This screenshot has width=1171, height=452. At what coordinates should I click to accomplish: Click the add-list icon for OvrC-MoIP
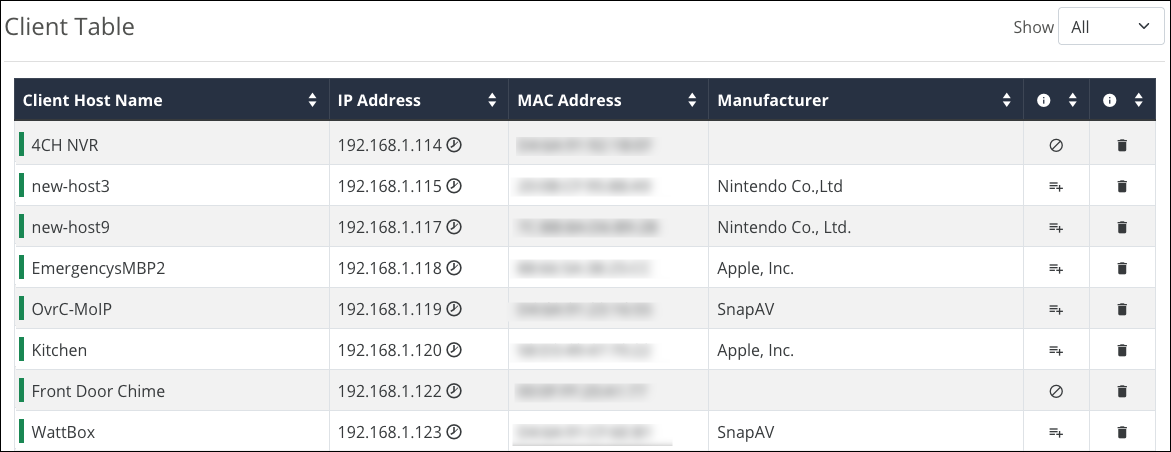point(1056,309)
